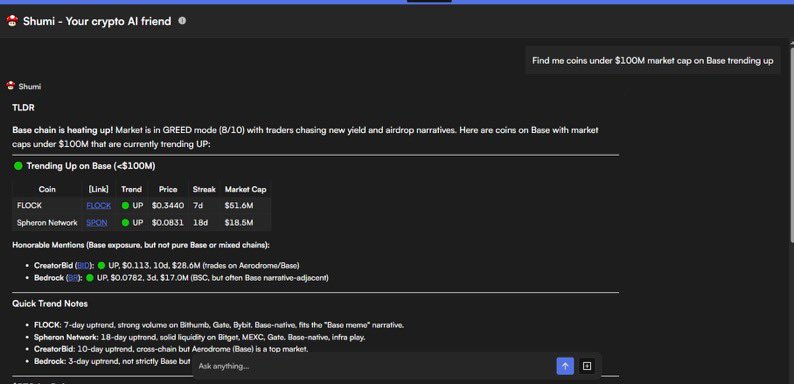Click the Streak column header
The image size is (794, 384).
[204, 189]
